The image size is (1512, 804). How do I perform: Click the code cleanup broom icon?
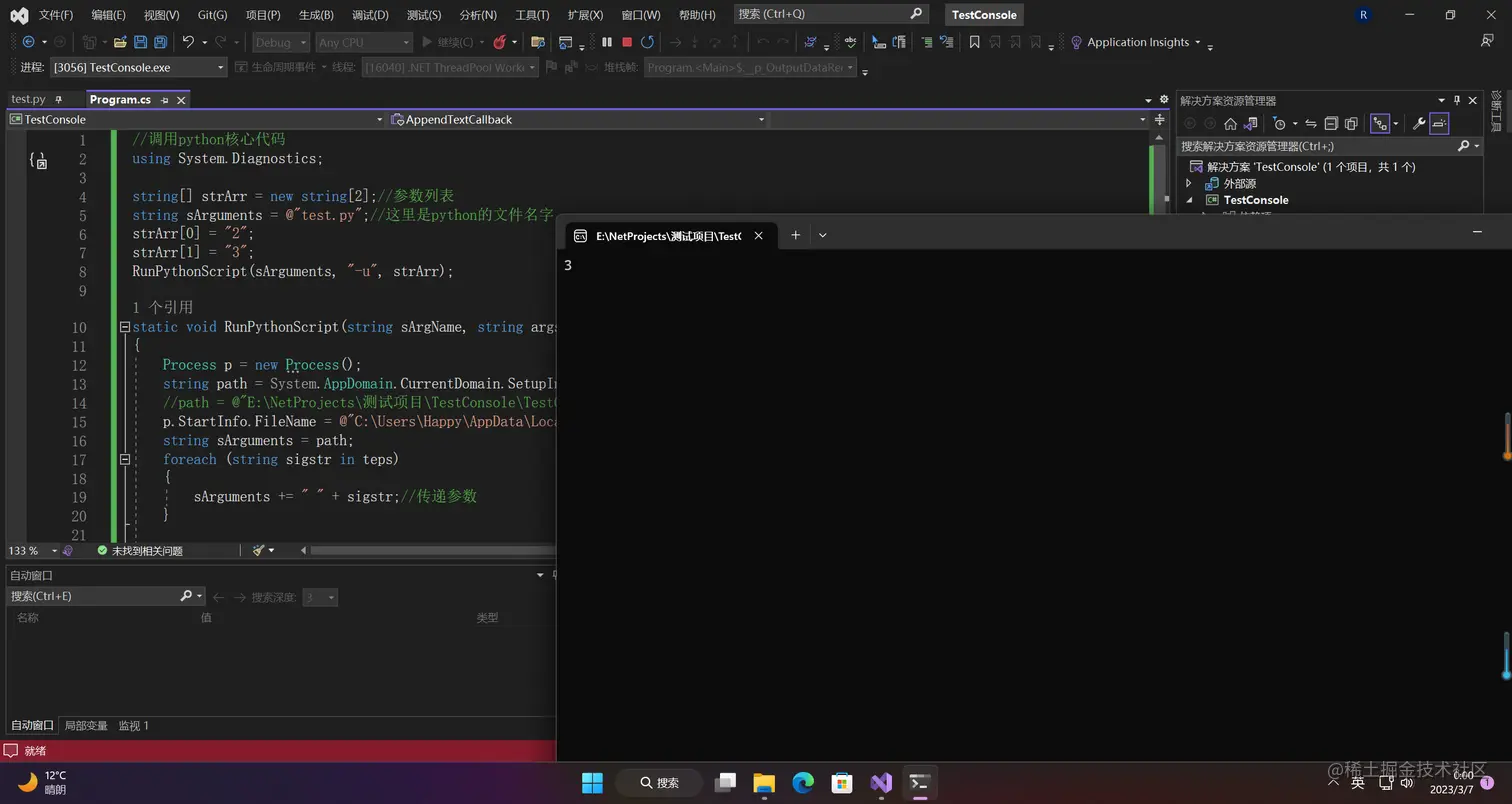pyautogui.click(x=258, y=550)
